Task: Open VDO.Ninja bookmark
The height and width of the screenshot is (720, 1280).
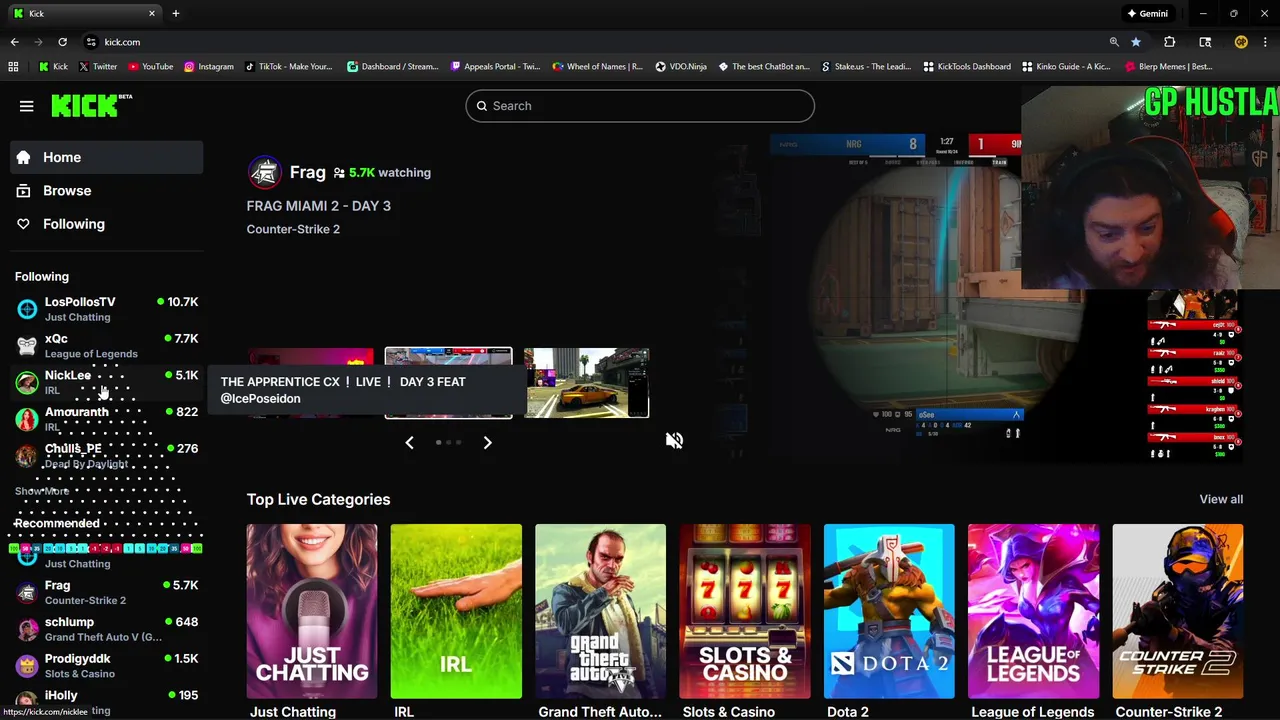Action: click(681, 67)
